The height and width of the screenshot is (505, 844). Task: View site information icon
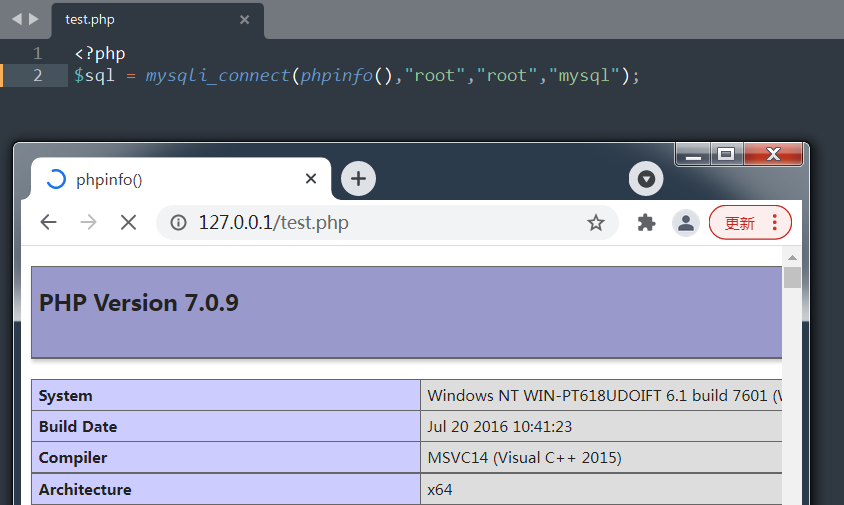pyautogui.click(x=178, y=222)
